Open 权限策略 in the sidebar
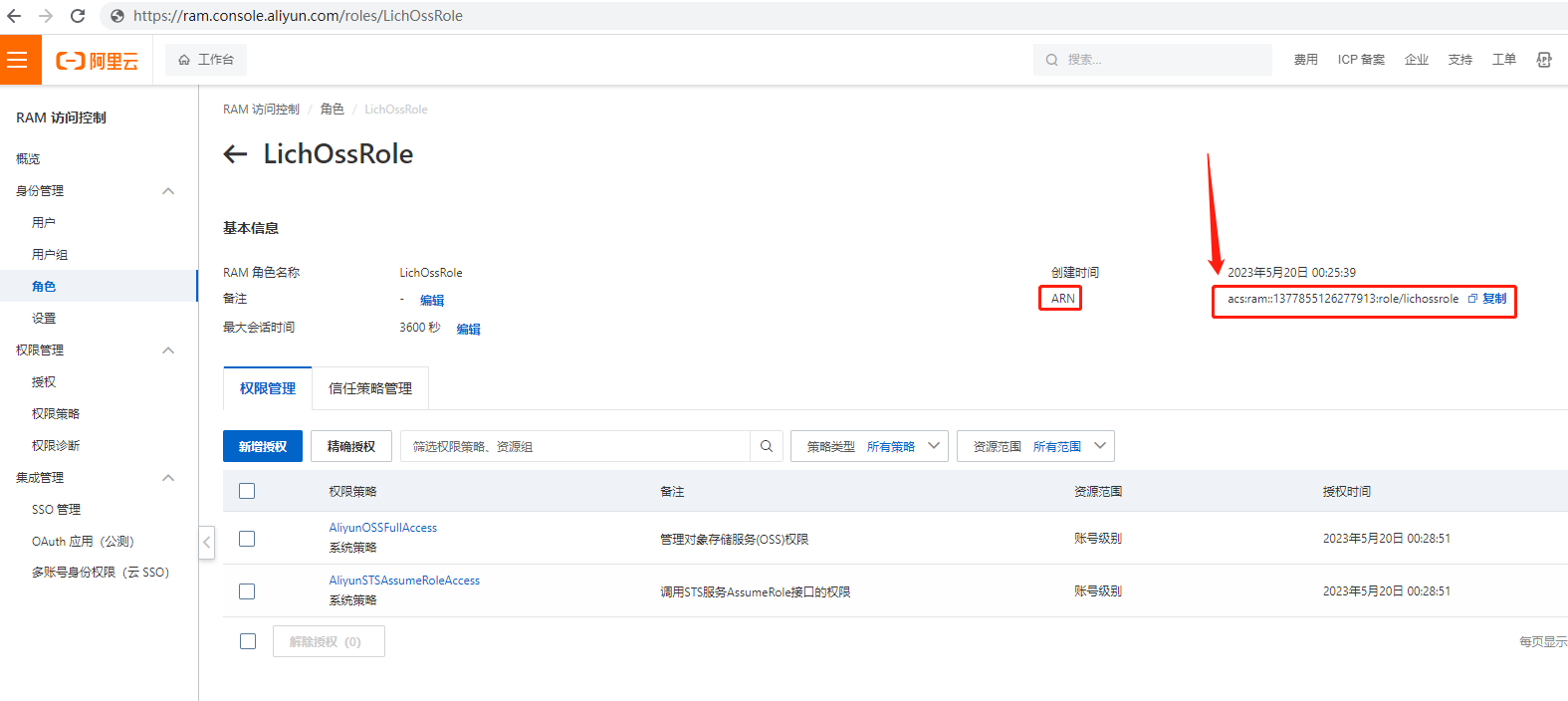 point(56,414)
